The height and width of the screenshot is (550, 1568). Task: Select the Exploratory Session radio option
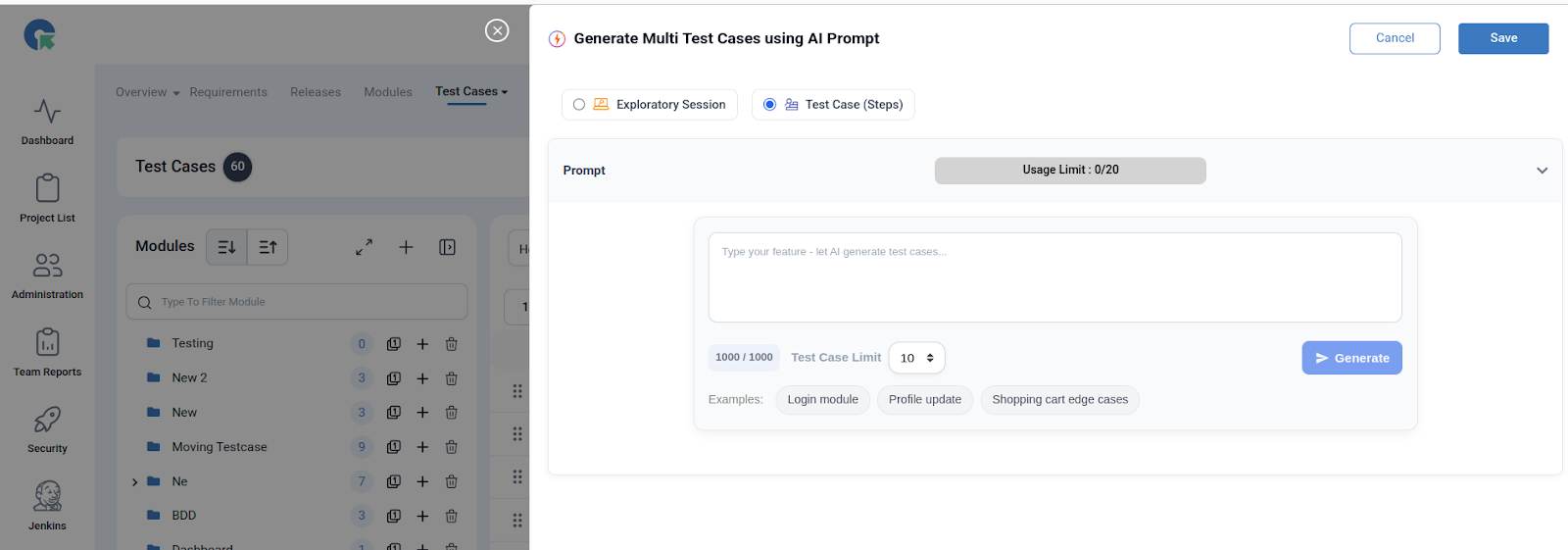(x=579, y=105)
